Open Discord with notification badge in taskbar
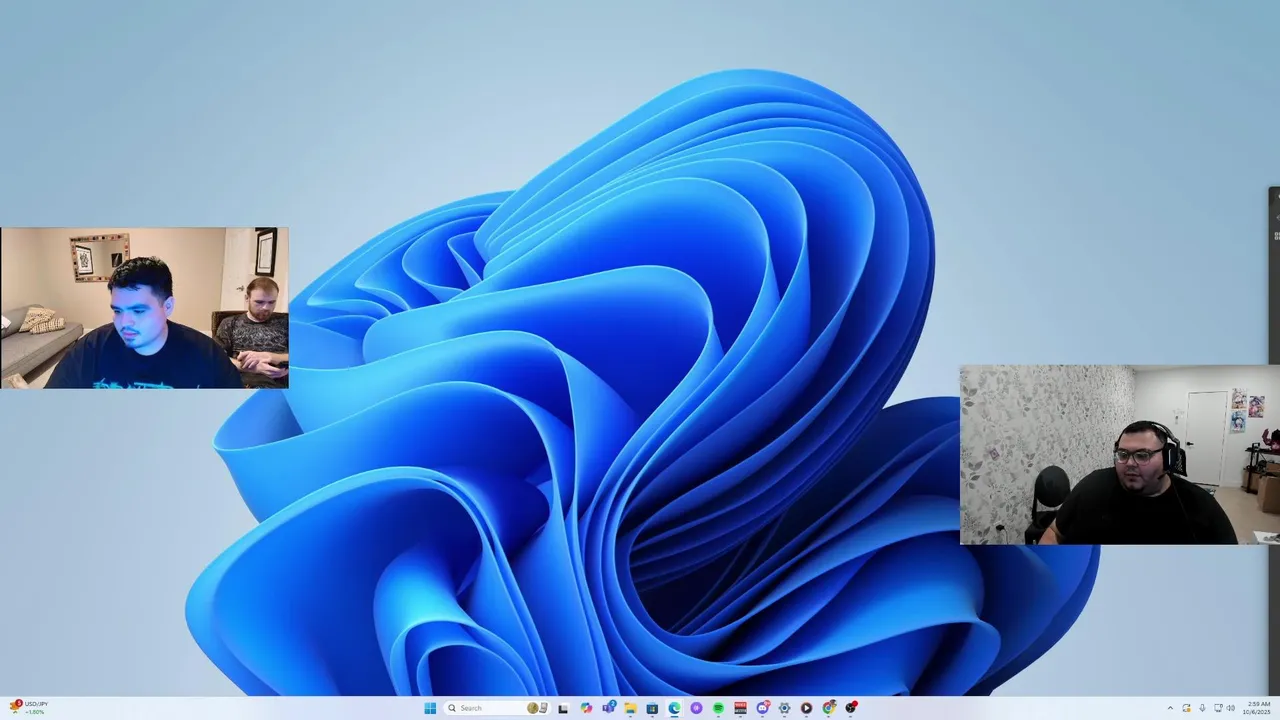 [x=763, y=708]
